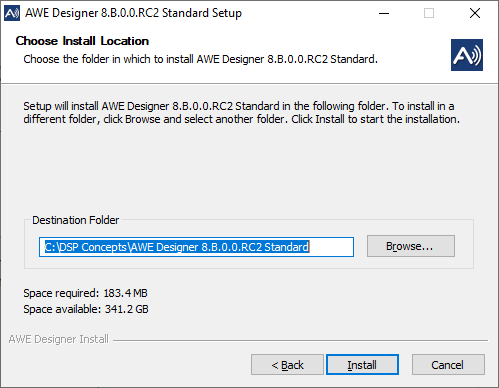Screen dimensions: 499x388
Task: Click the Destination Folder group label
Action: click(76, 220)
